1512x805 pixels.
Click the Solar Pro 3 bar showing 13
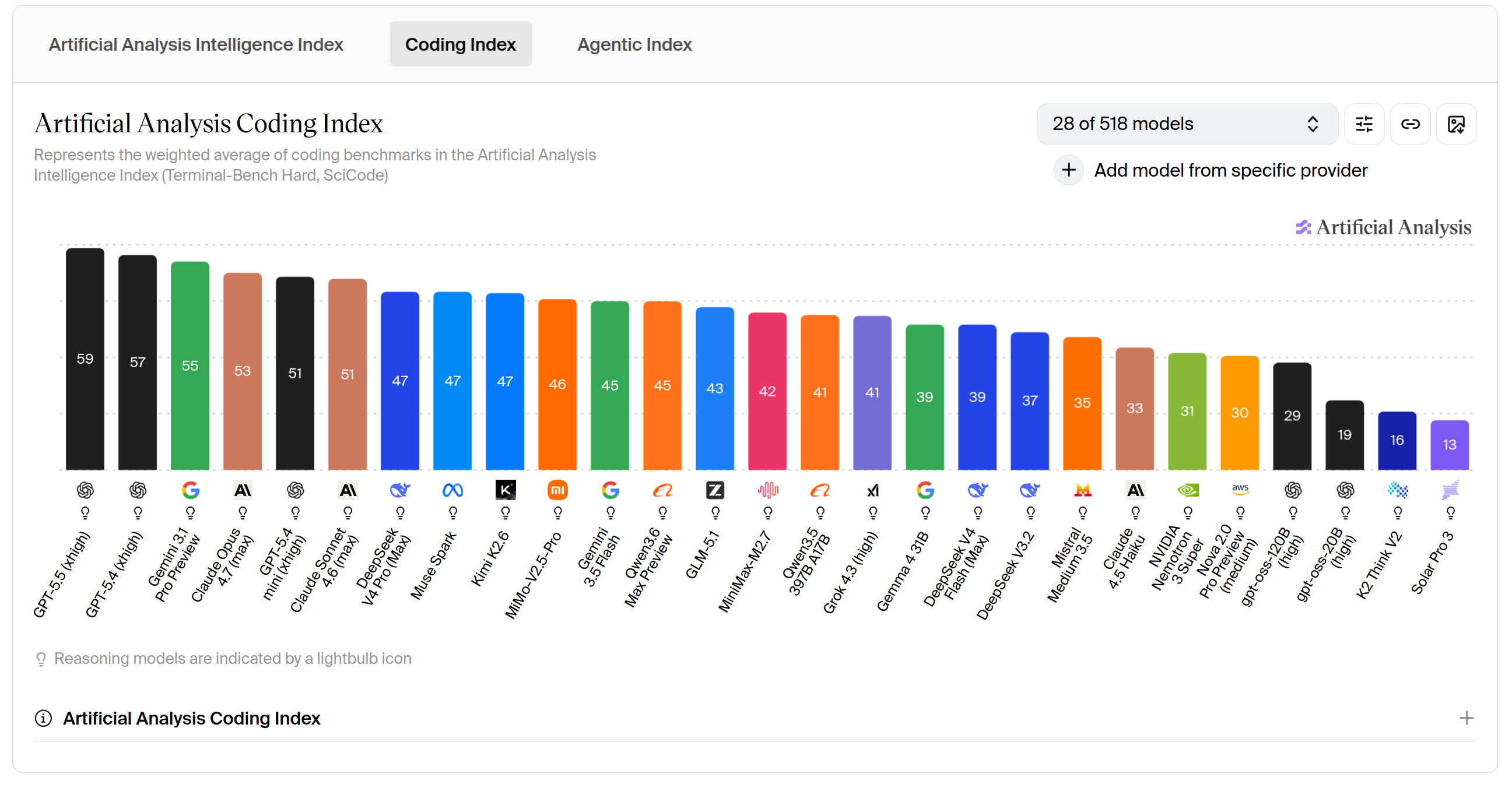click(x=1450, y=445)
